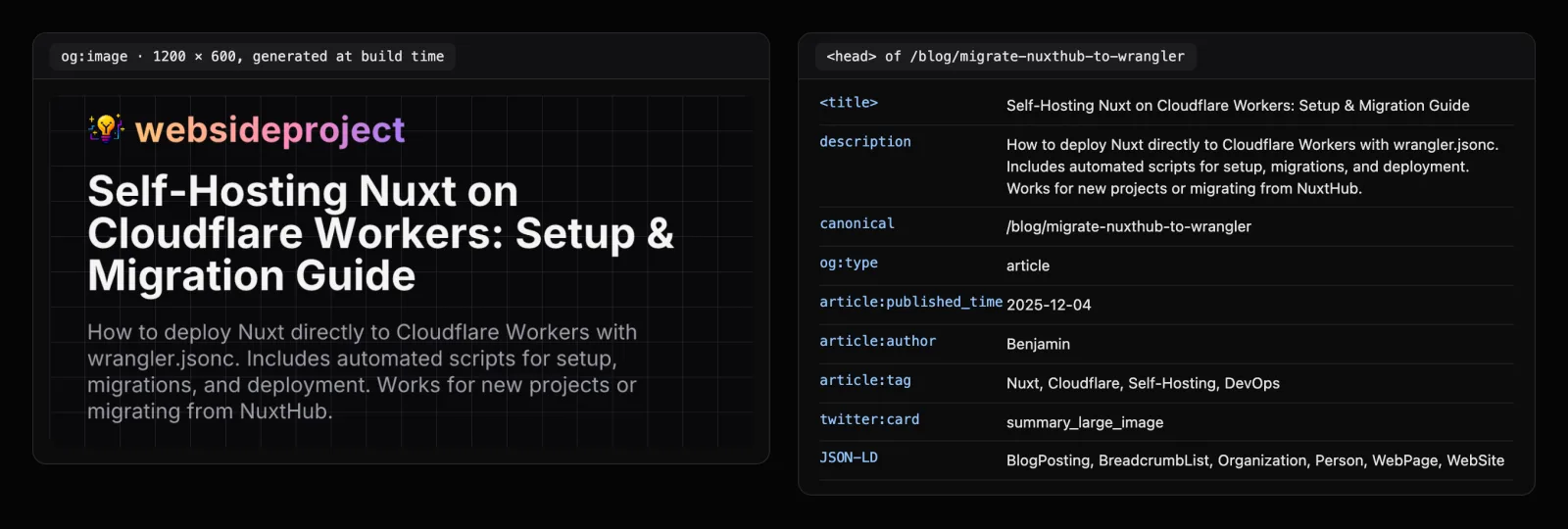The width and height of the screenshot is (1568, 529).
Task: Click the canonical value /blog/migrate-nuxthub-to-wrangler
Action: (x=1129, y=227)
